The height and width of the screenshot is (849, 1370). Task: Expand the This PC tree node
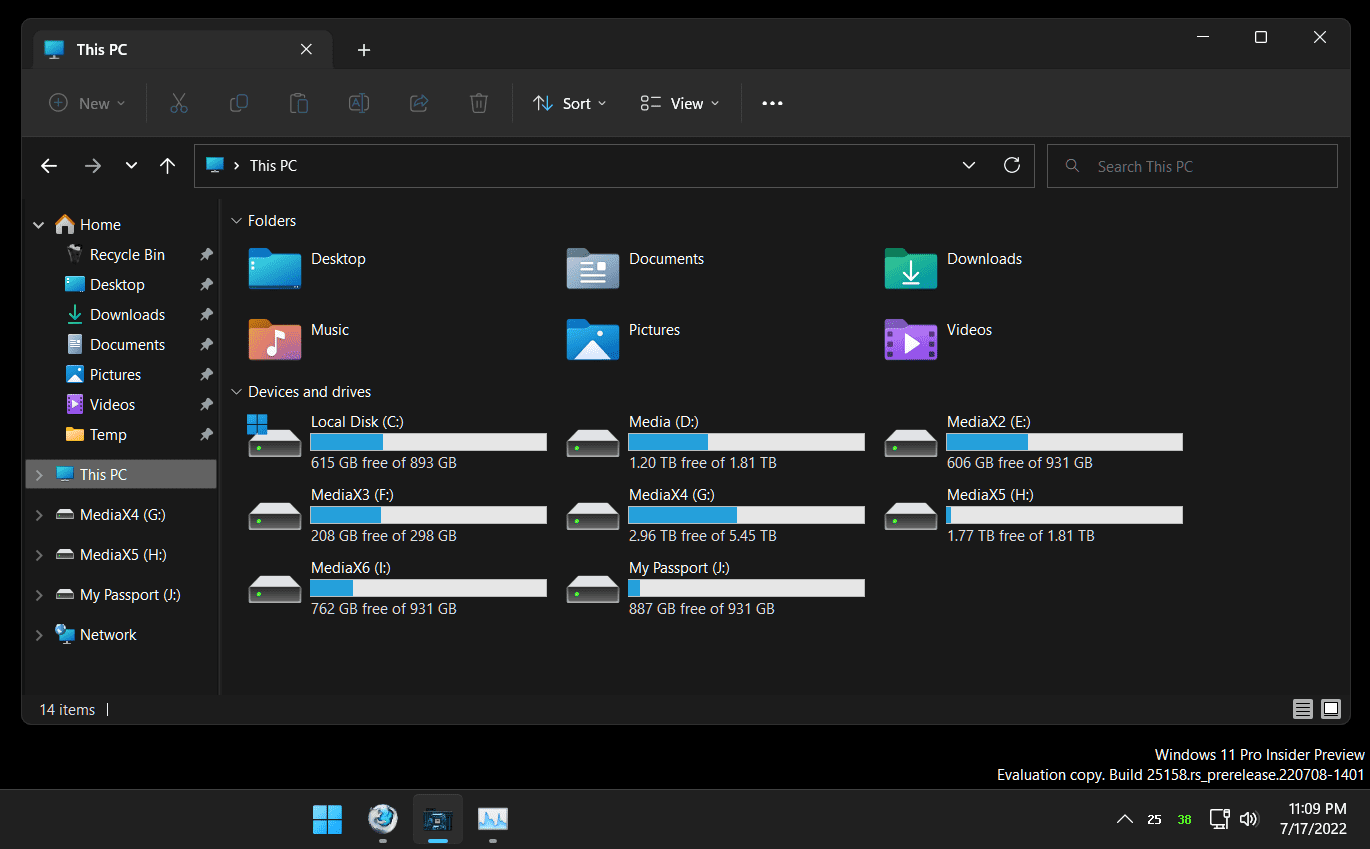pos(39,475)
